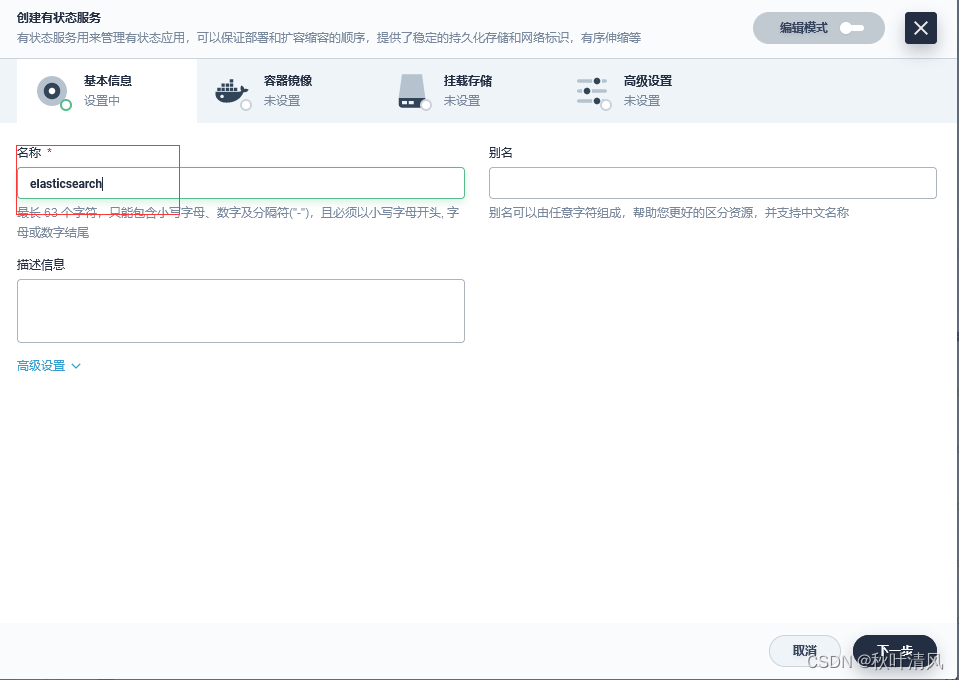Click the chevron beside 高级设置 link
The height and width of the screenshot is (680, 959).
pos(78,366)
